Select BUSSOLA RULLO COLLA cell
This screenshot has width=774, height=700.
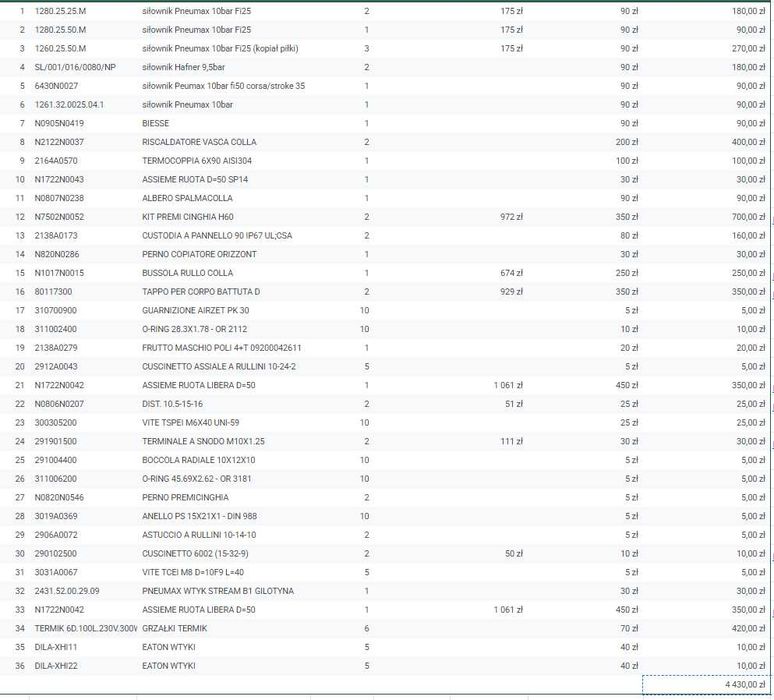188,273
